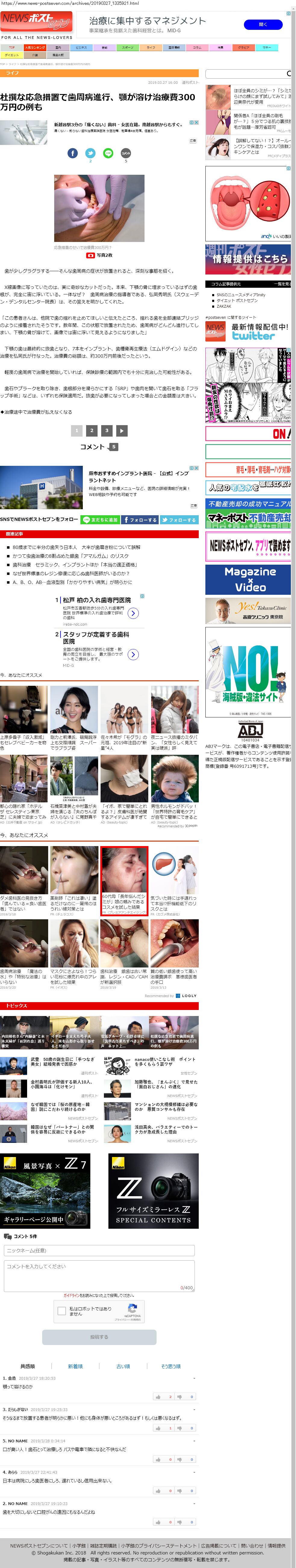Open the ガイドライン link

[x=71, y=1295]
